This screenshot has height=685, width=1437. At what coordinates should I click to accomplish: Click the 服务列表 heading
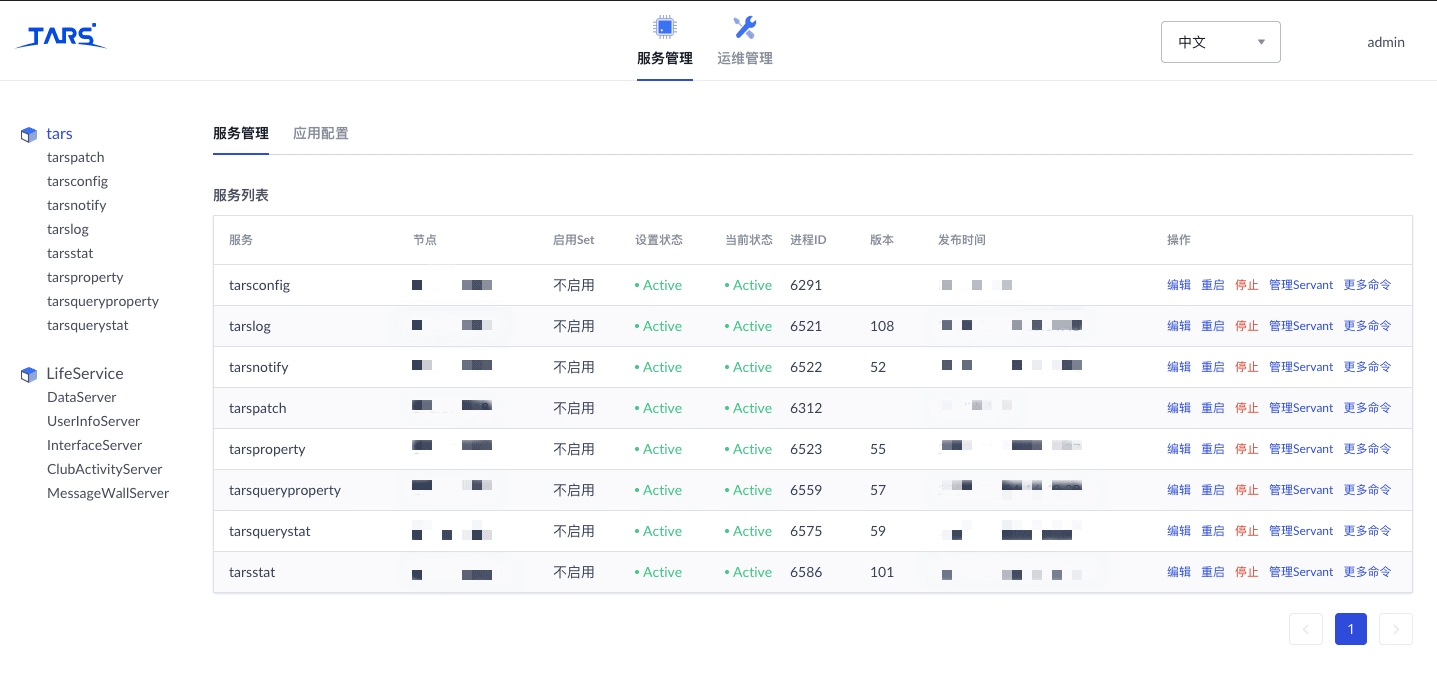(241, 195)
